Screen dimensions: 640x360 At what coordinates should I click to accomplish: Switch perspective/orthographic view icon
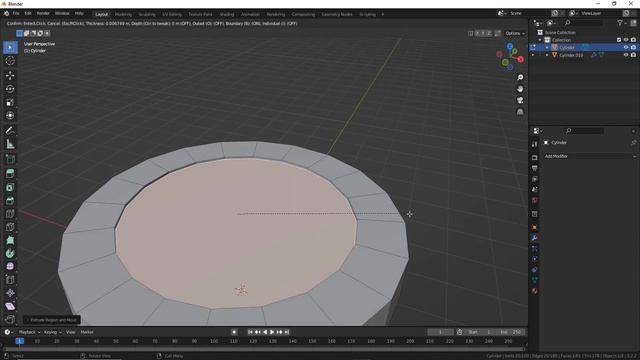pos(520,112)
